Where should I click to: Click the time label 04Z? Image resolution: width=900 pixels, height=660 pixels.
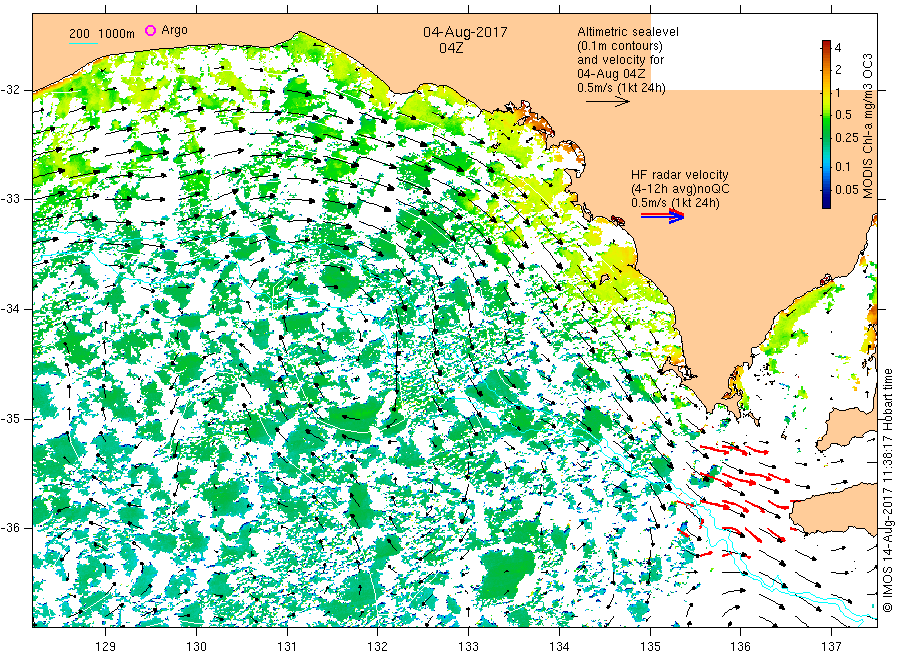(x=451, y=48)
